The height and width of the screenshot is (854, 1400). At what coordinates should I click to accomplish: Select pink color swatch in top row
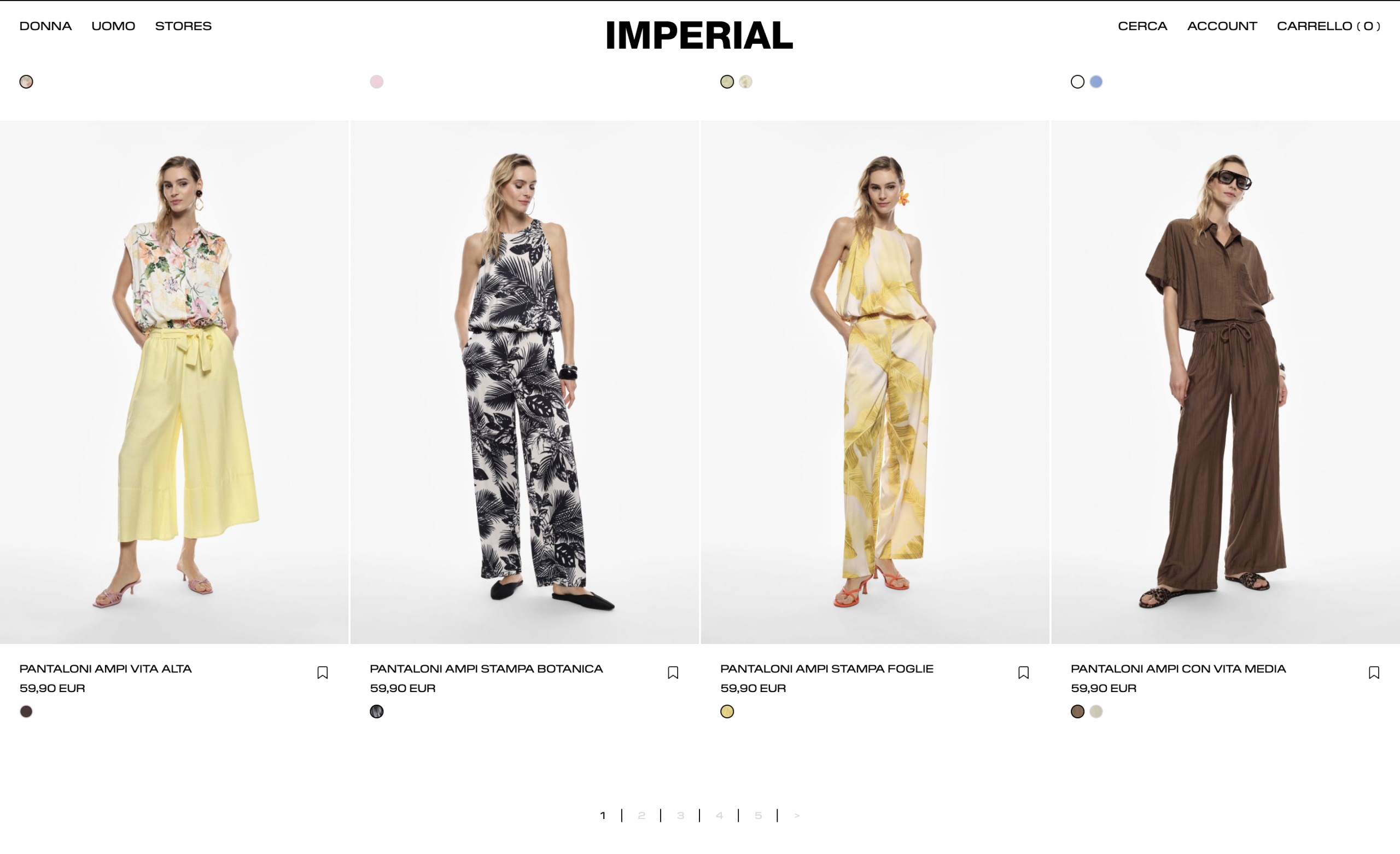[377, 82]
